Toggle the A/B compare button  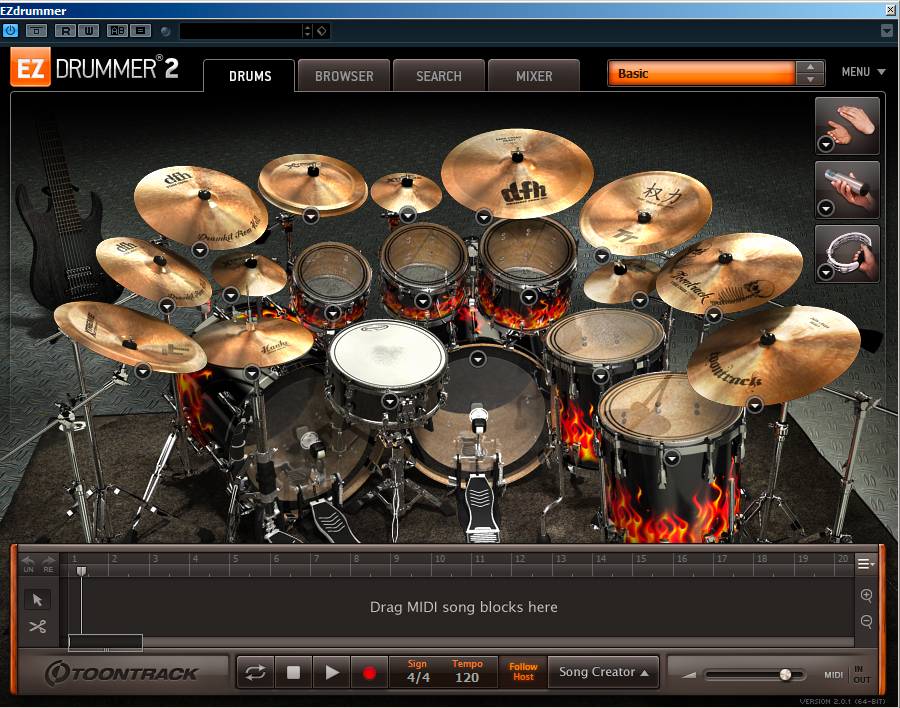pos(118,31)
